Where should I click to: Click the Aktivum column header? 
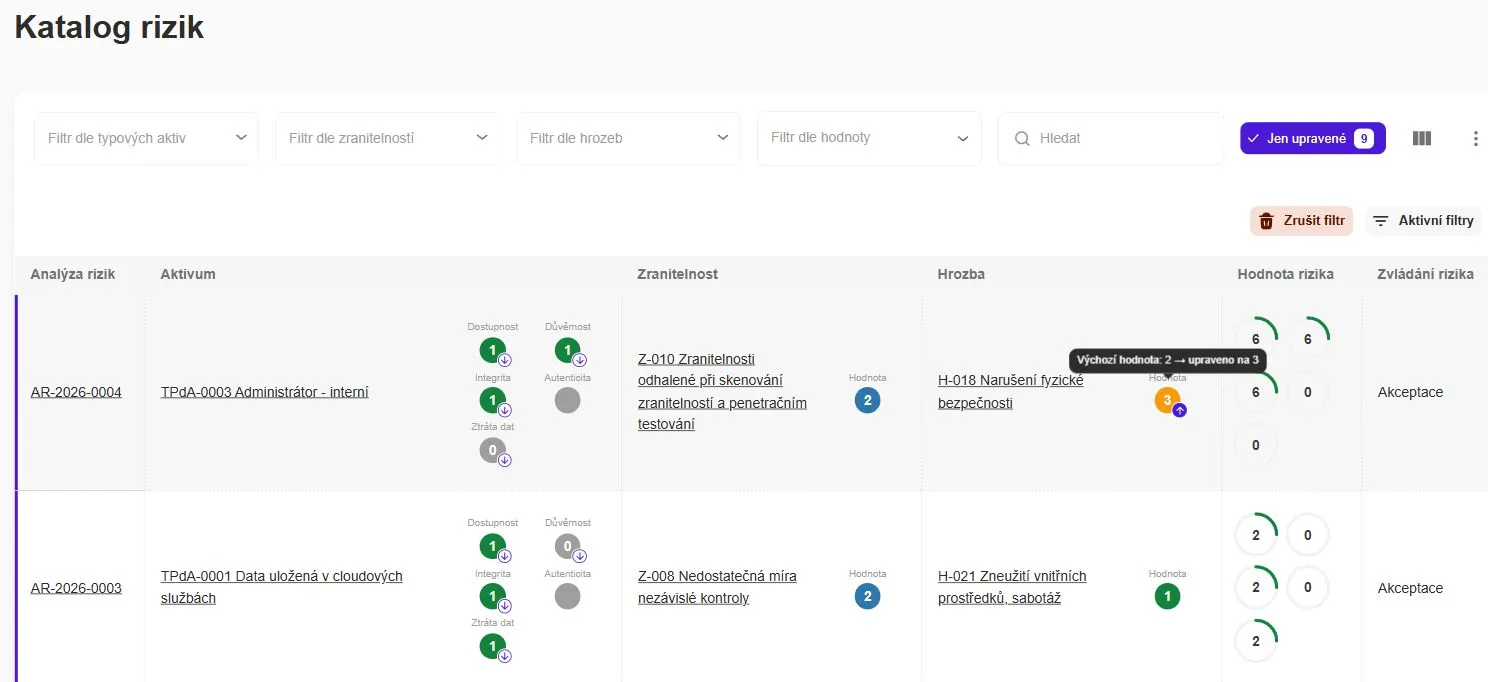188,274
